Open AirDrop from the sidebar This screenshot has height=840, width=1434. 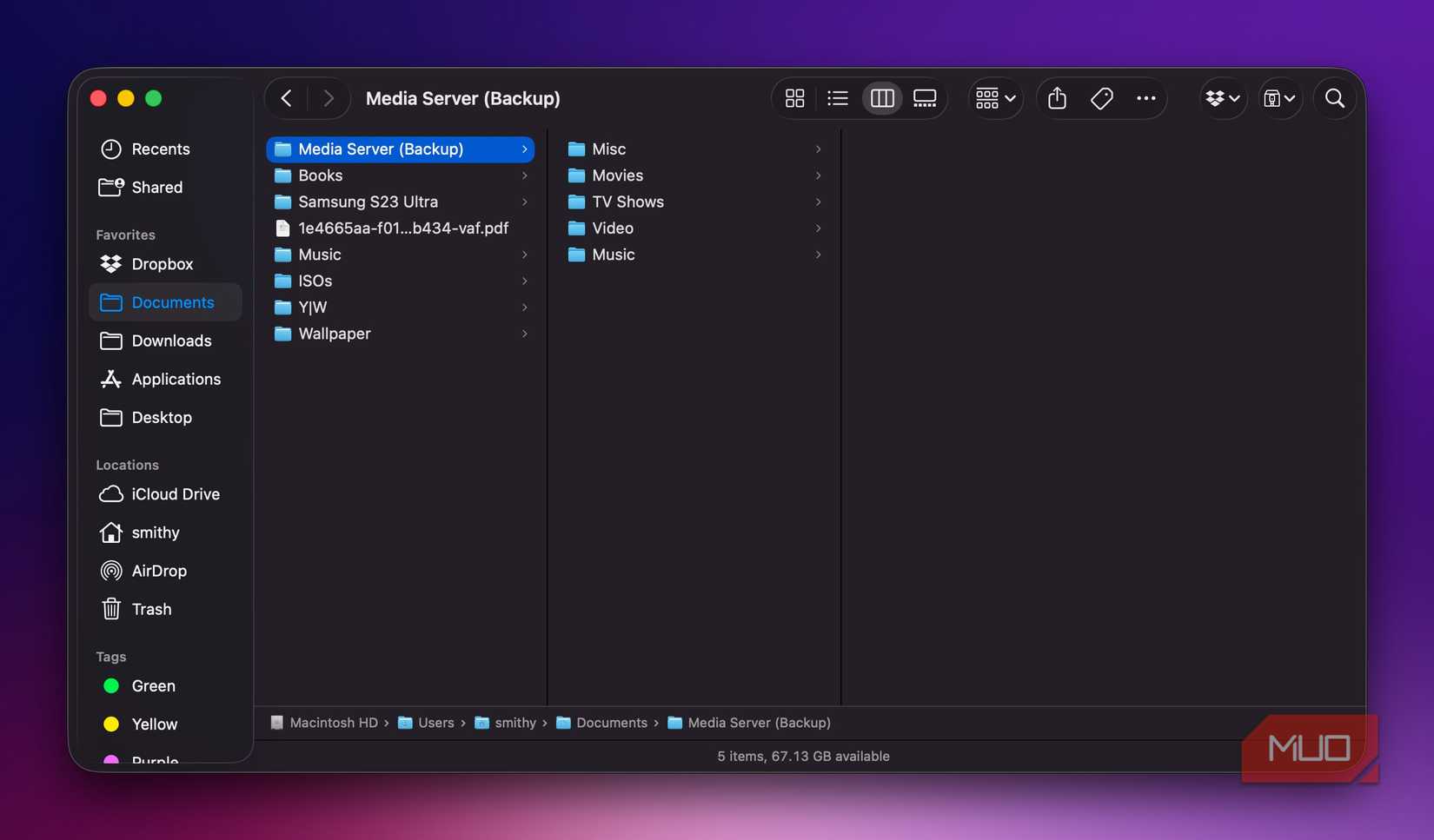click(x=158, y=571)
